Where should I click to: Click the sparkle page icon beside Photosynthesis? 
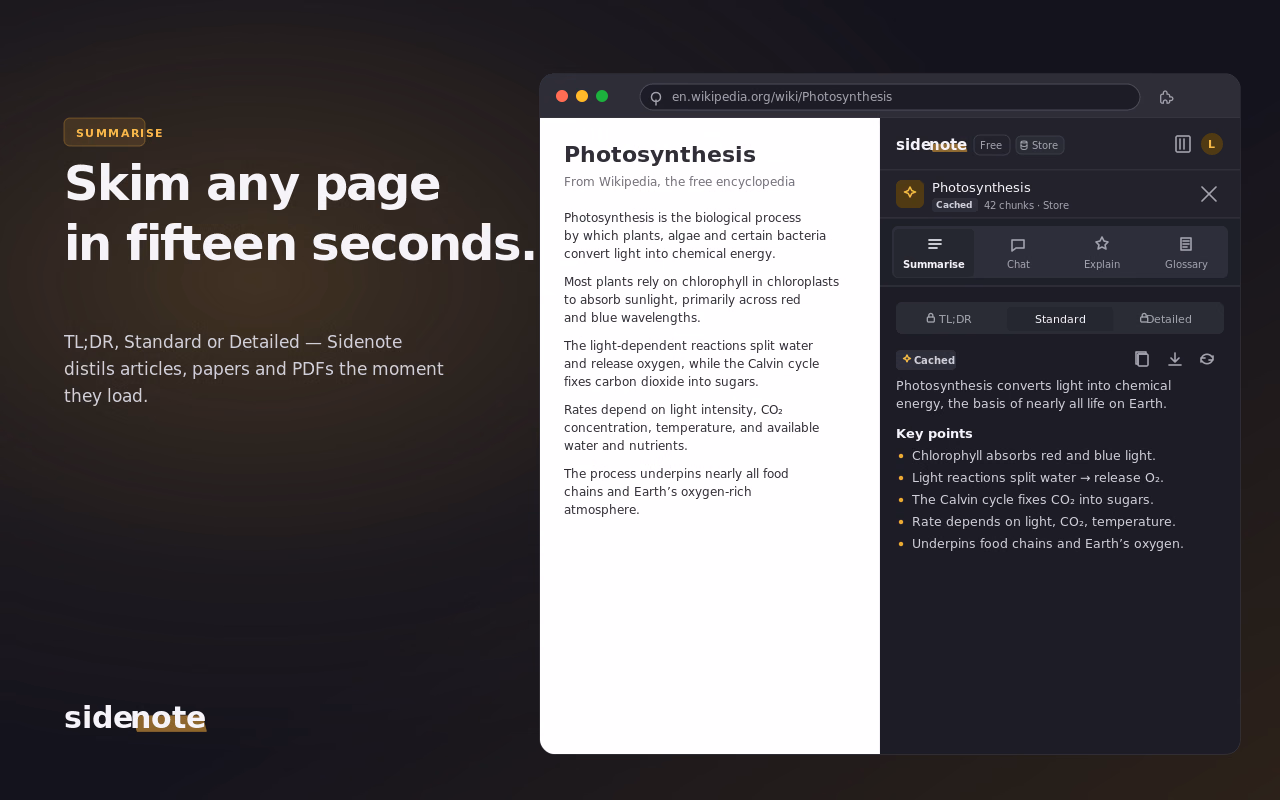[x=910, y=194]
